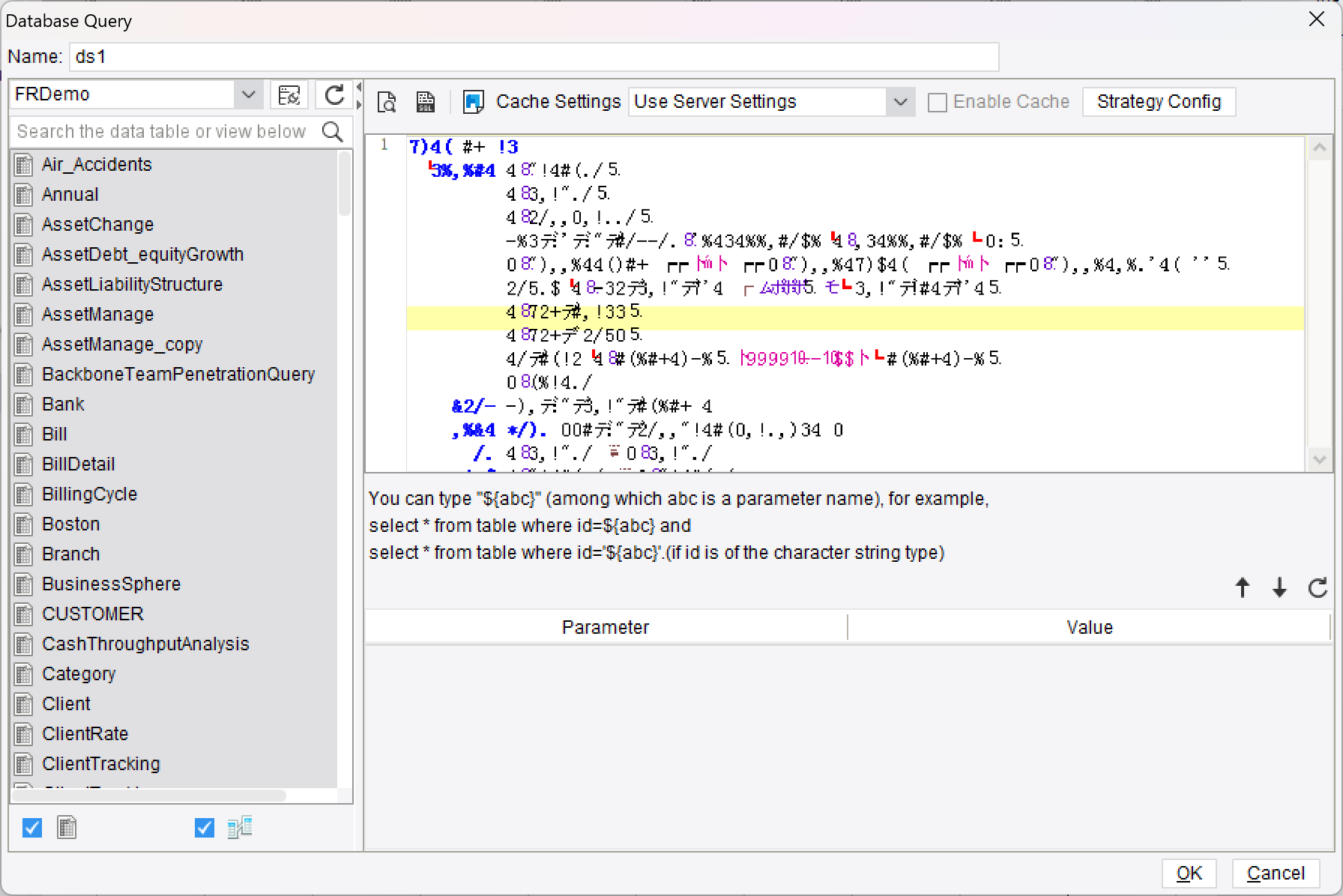This screenshot has height=896, width=1343.
Task: Click the table list horizontal scrollbar
Action: tap(148, 796)
